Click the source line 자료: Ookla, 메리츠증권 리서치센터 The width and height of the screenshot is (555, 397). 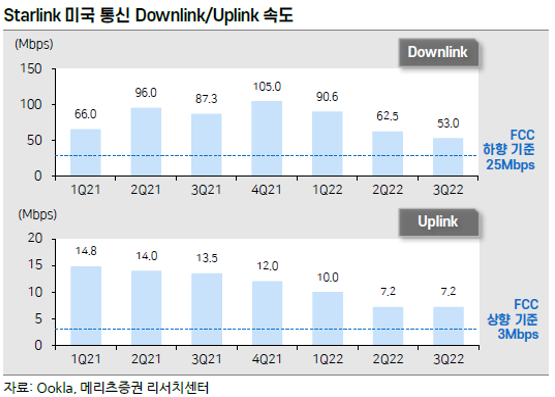coord(106,388)
